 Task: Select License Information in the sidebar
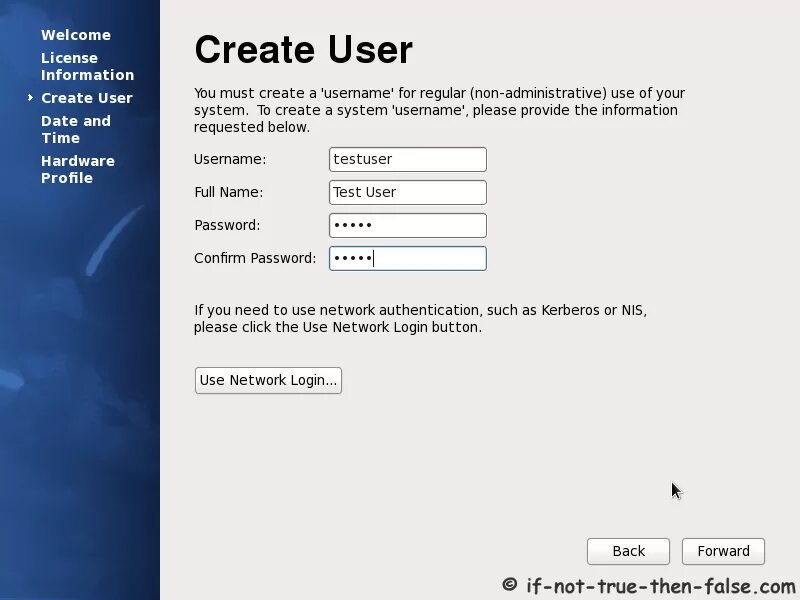pos(87,66)
